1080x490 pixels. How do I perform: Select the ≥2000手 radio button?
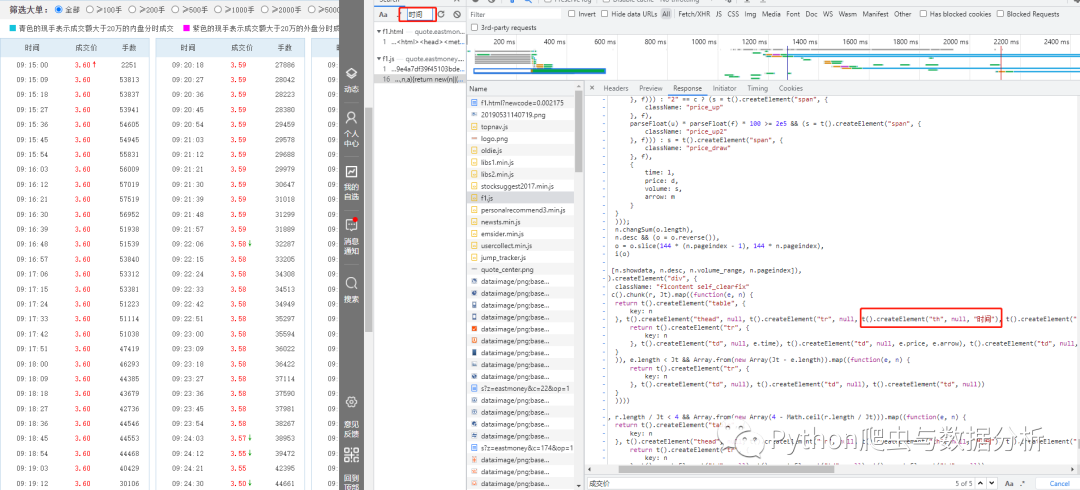click(264, 10)
